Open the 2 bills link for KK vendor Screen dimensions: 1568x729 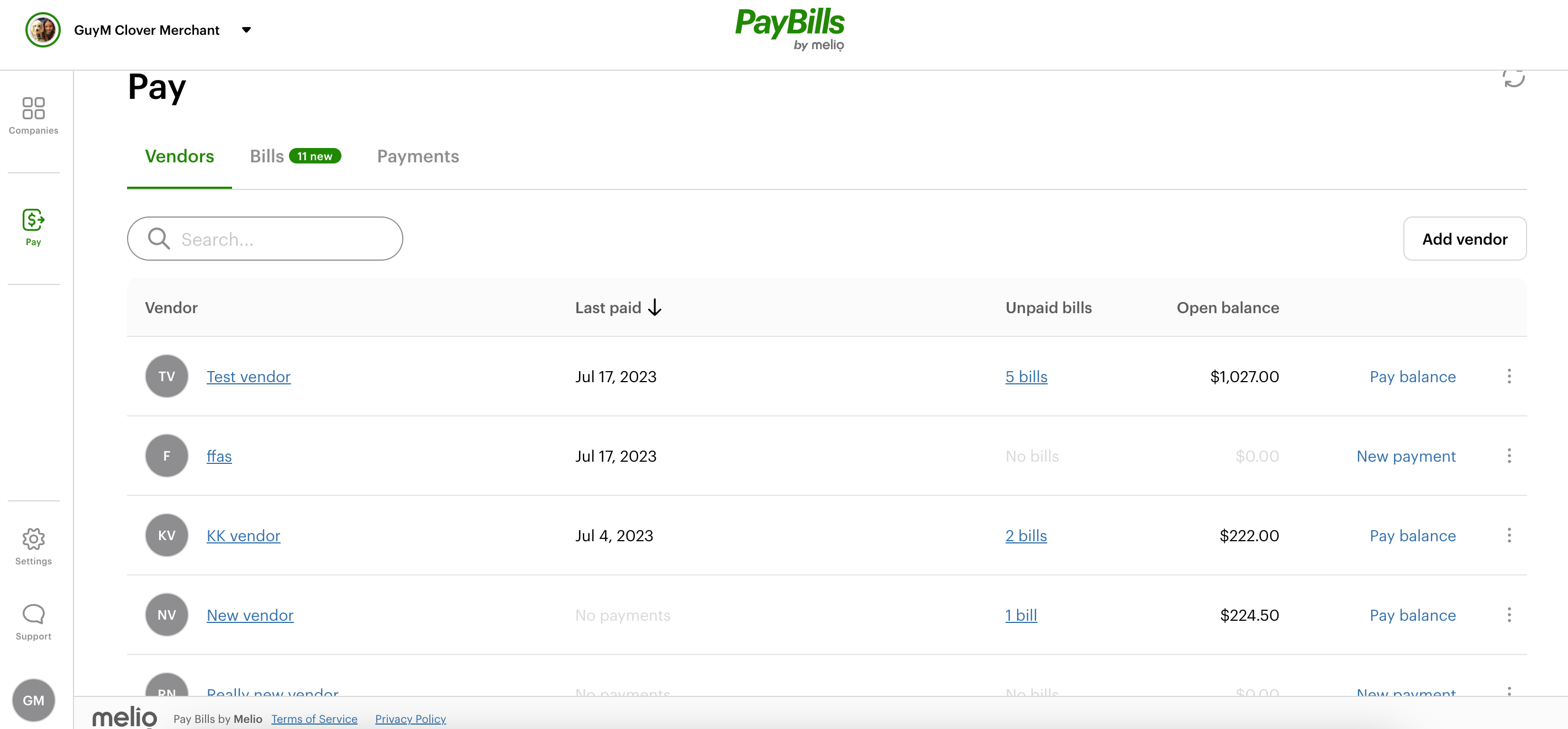tap(1025, 536)
